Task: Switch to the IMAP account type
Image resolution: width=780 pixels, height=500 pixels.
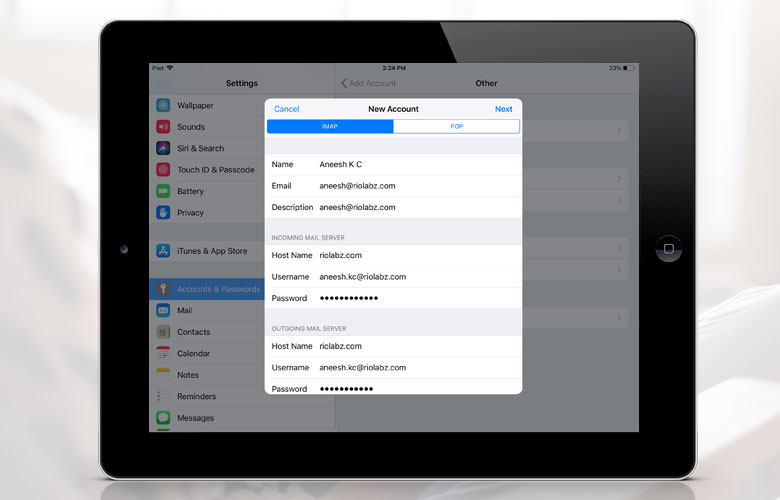Action: (x=329, y=127)
